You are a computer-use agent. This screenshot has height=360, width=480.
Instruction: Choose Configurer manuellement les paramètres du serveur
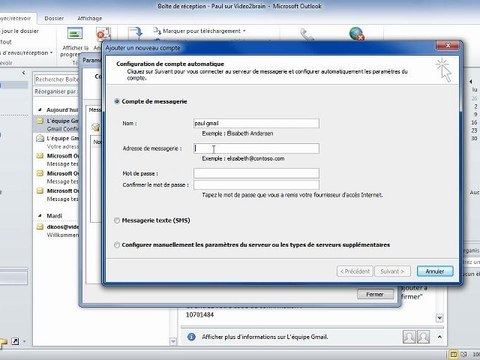tap(117, 245)
